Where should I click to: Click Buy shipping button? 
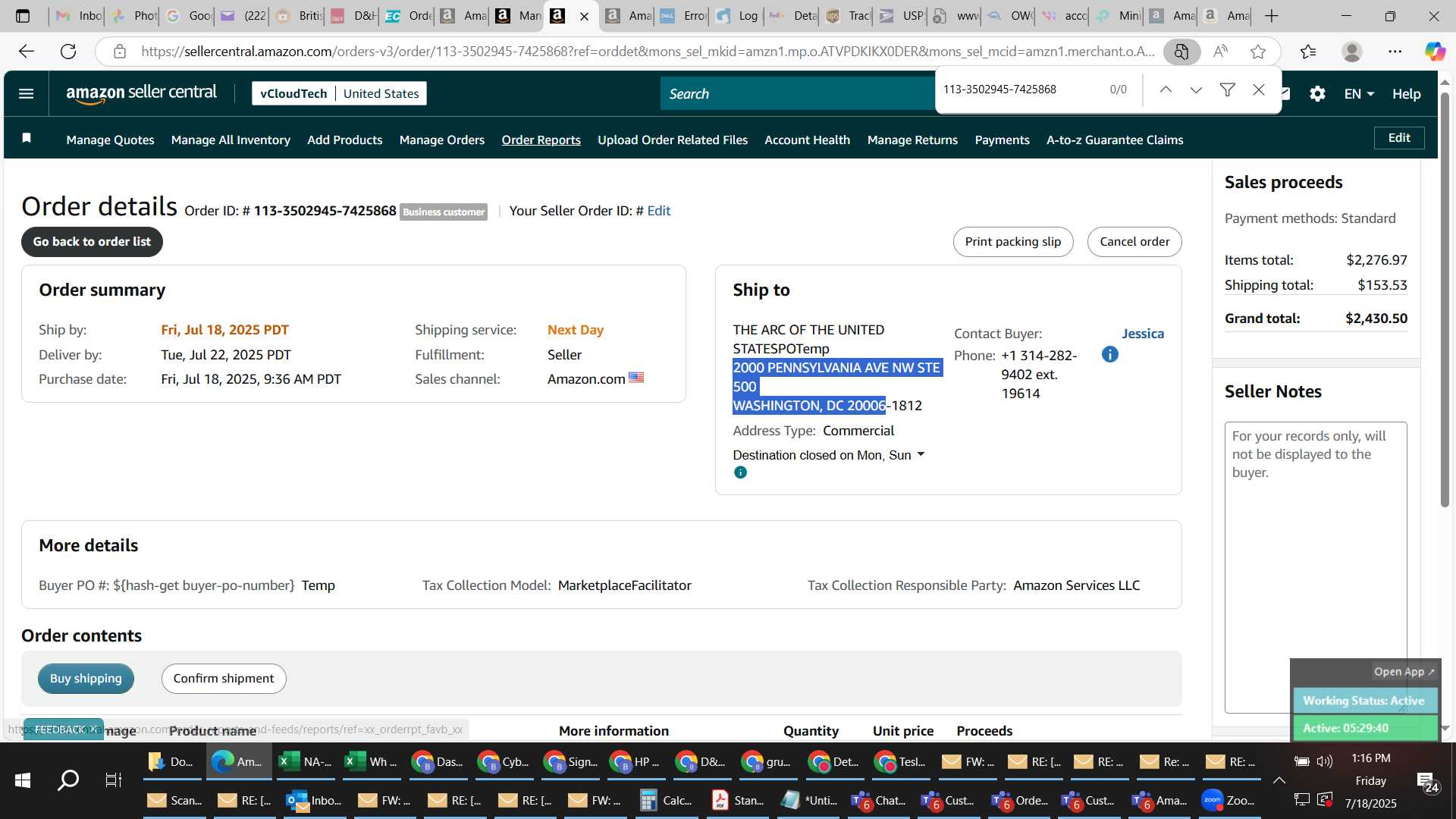tap(86, 678)
